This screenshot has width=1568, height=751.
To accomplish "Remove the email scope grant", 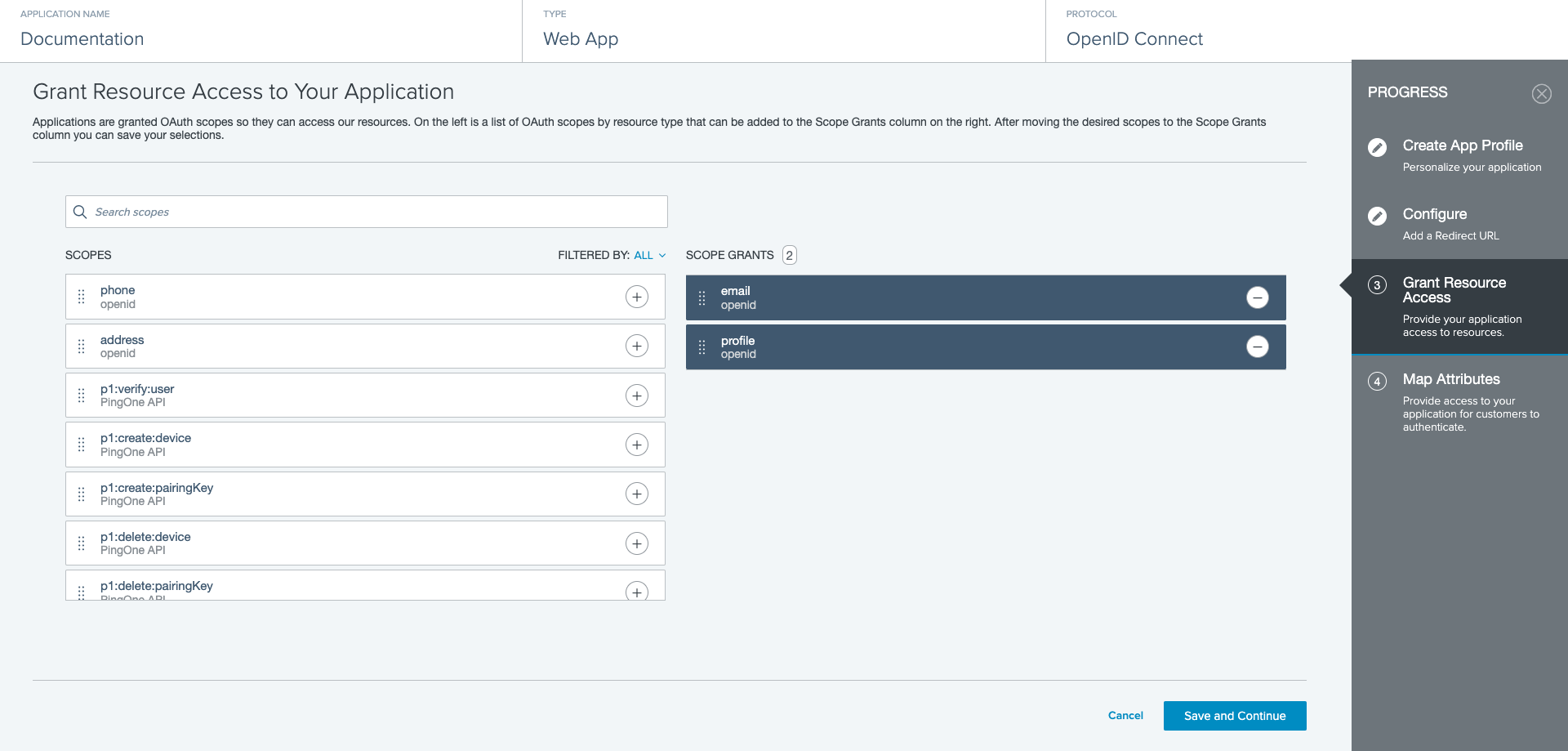I will (x=1257, y=297).
